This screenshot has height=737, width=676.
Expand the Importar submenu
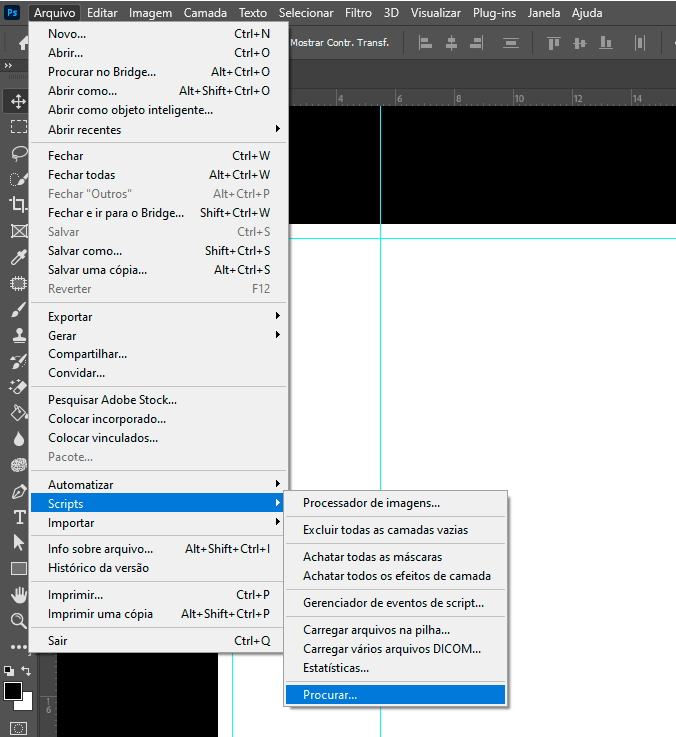click(158, 523)
